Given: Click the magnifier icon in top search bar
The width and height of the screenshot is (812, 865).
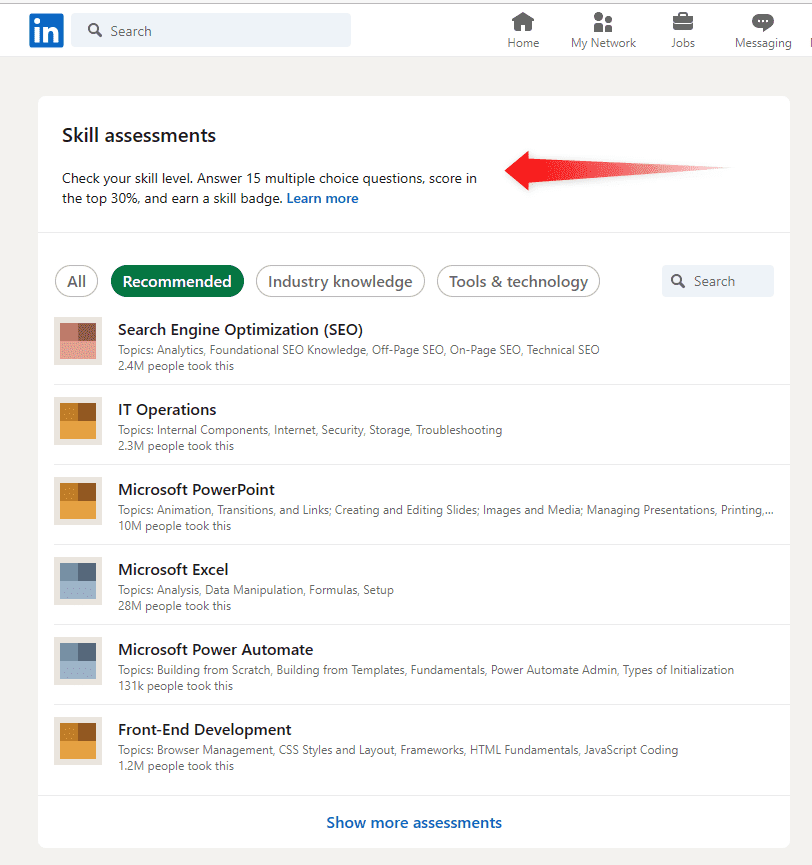Looking at the screenshot, I should click(x=95, y=30).
